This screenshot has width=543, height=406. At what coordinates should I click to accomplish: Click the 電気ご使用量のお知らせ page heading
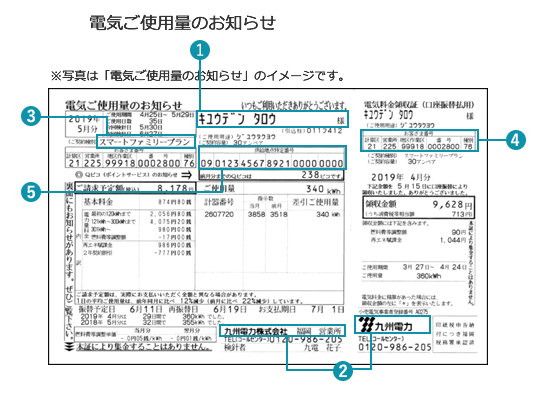click(183, 23)
